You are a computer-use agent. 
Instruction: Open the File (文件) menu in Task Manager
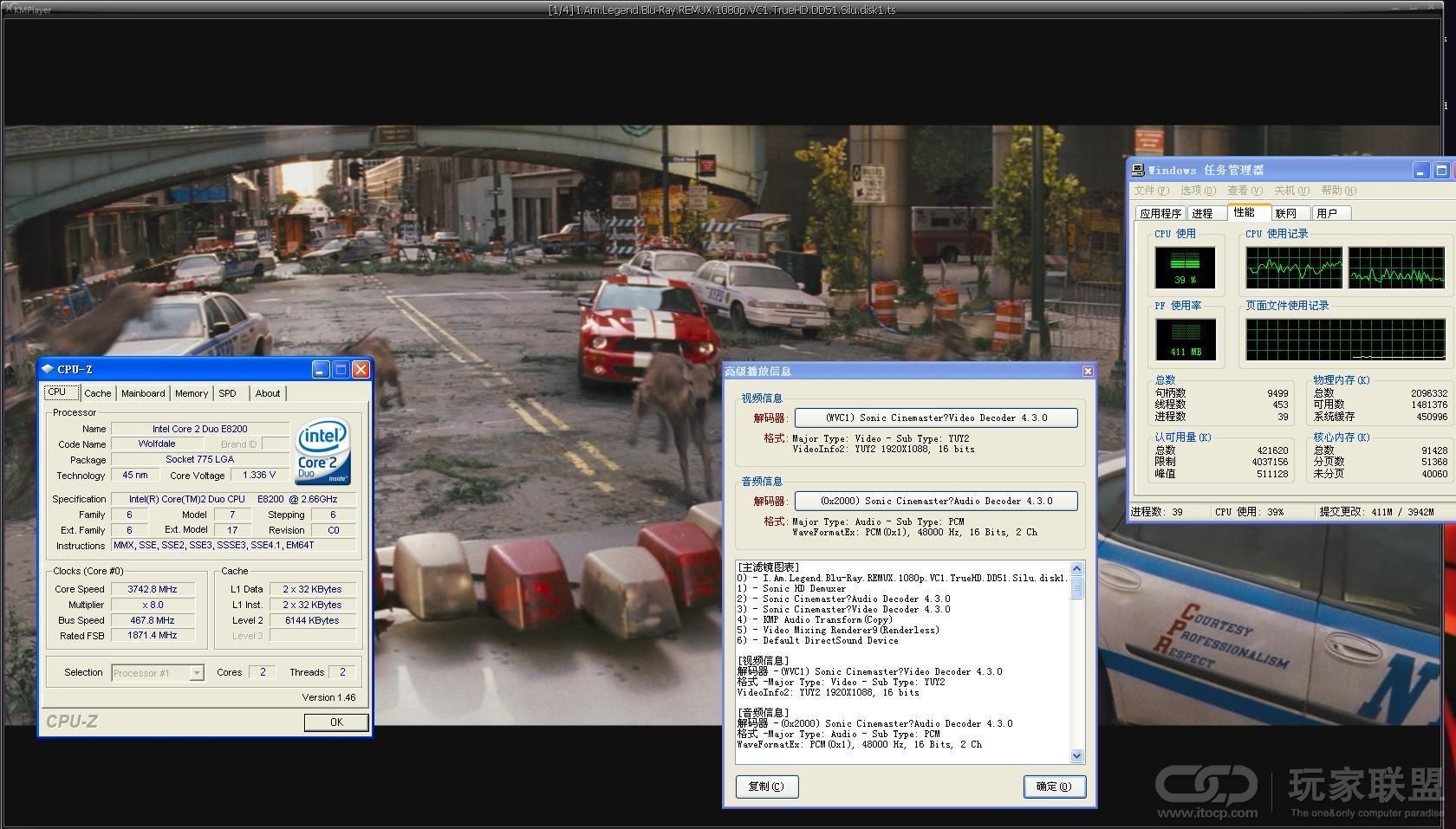(1151, 191)
